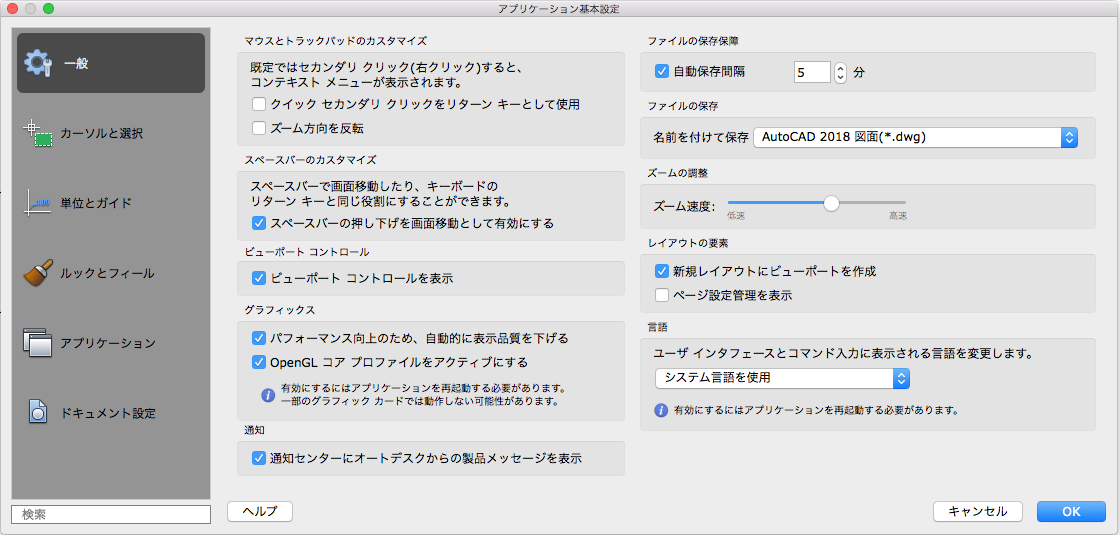Click the 検索 search field
Viewport: 1120px width, 535px height.
tap(111, 514)
